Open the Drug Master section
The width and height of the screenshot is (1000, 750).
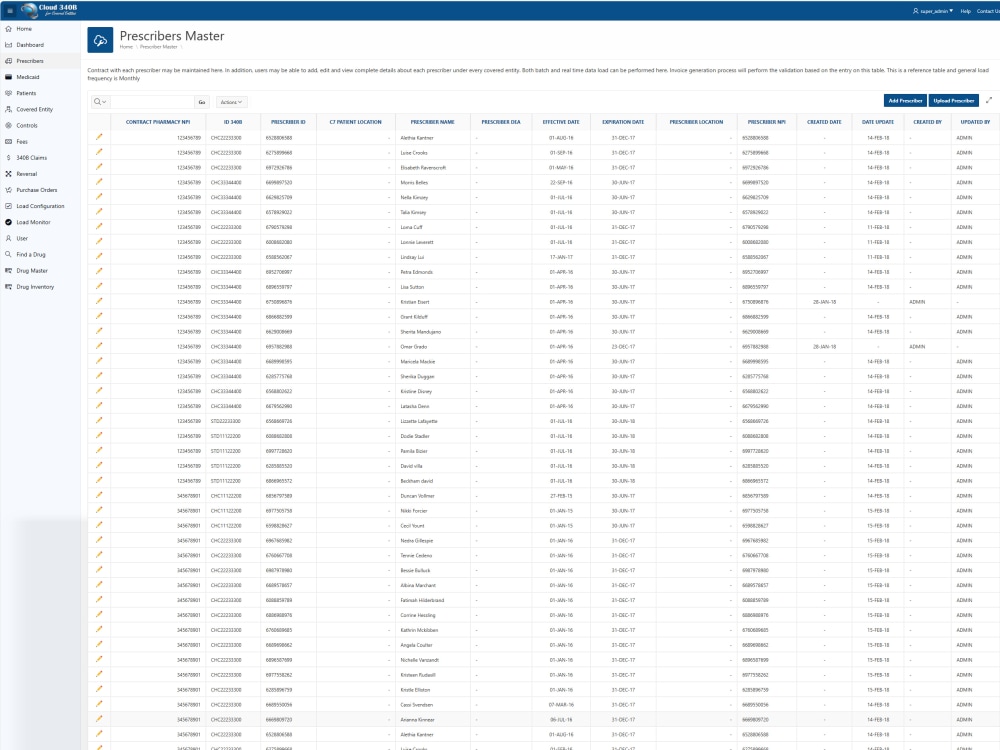(x=10, y=270)
